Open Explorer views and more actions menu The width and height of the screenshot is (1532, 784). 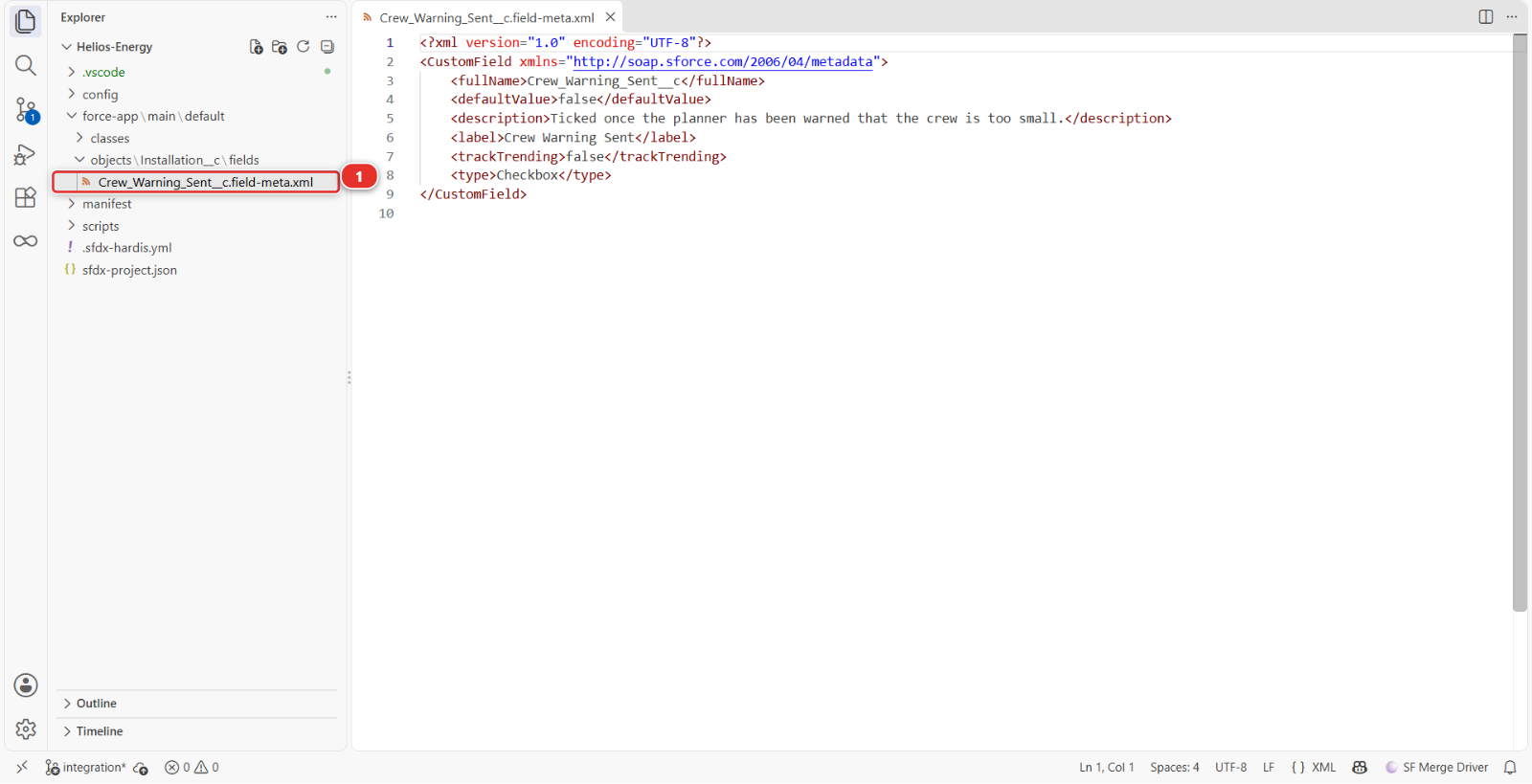coord(331,17)
